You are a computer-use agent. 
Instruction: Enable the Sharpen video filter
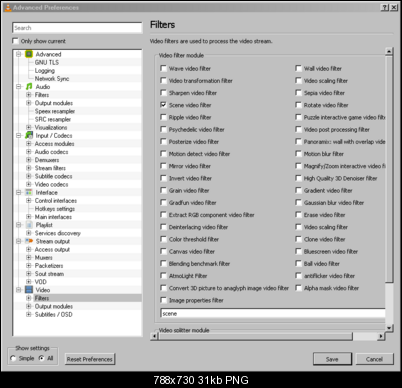[163, 93]
